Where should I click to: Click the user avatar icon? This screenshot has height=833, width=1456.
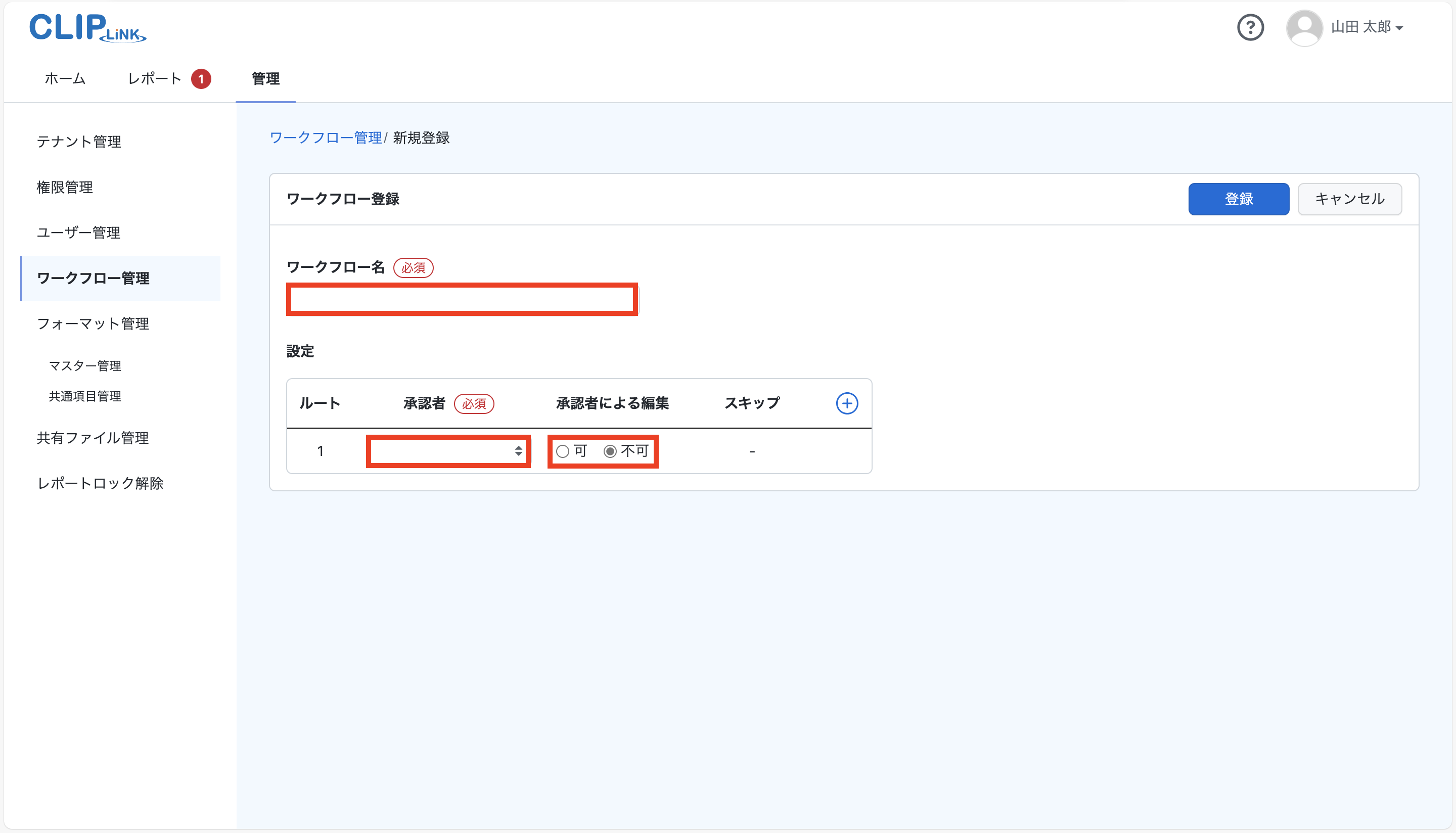click(1304, 27)
